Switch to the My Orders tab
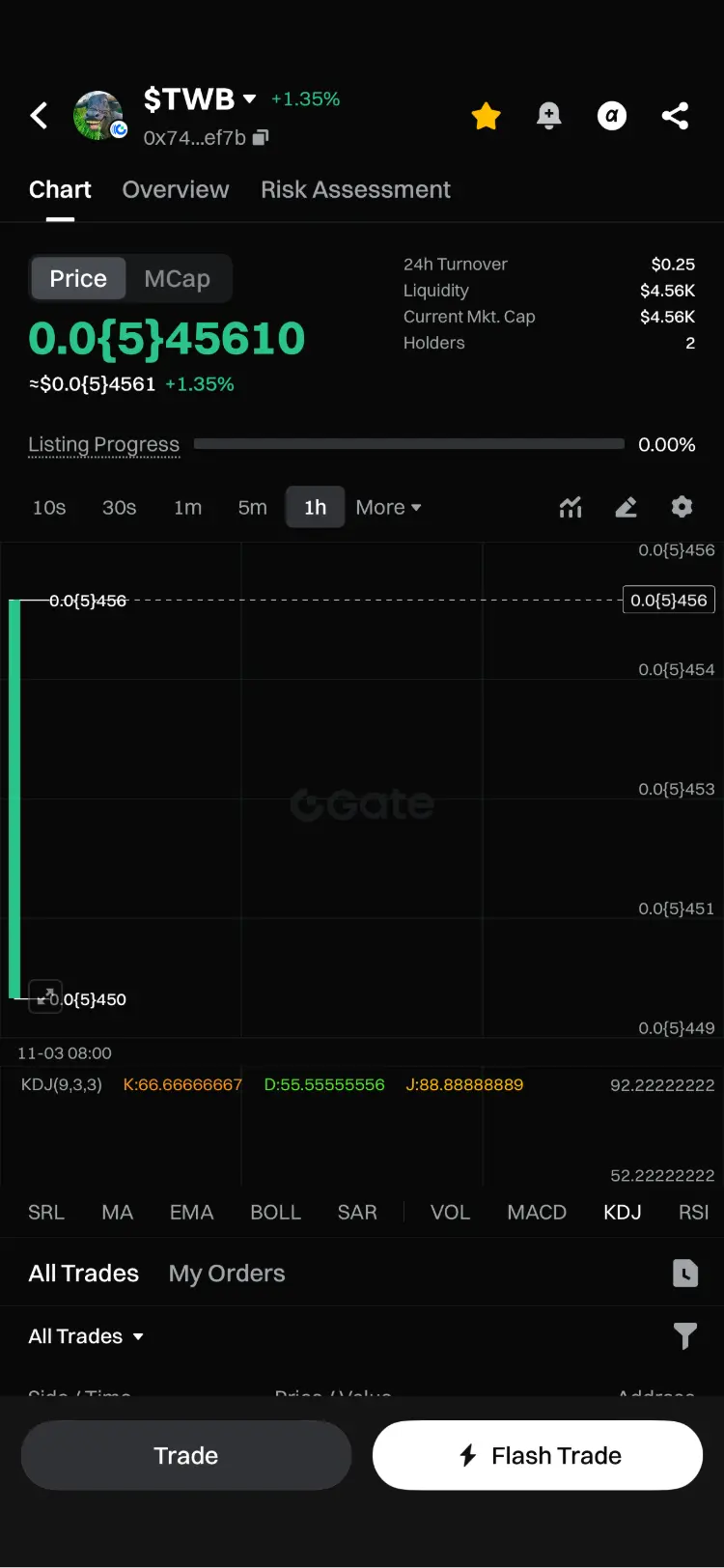Image resolution: width=724 pixels, height=1568 pixels. click(x=227, y=1274)
